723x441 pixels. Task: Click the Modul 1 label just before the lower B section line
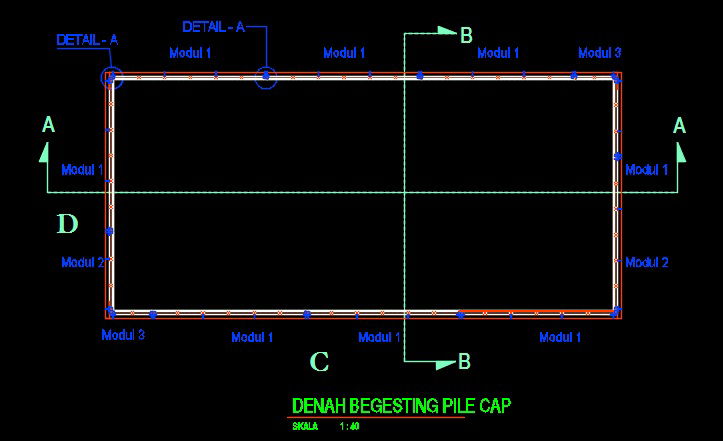click(x=379, y=337)
